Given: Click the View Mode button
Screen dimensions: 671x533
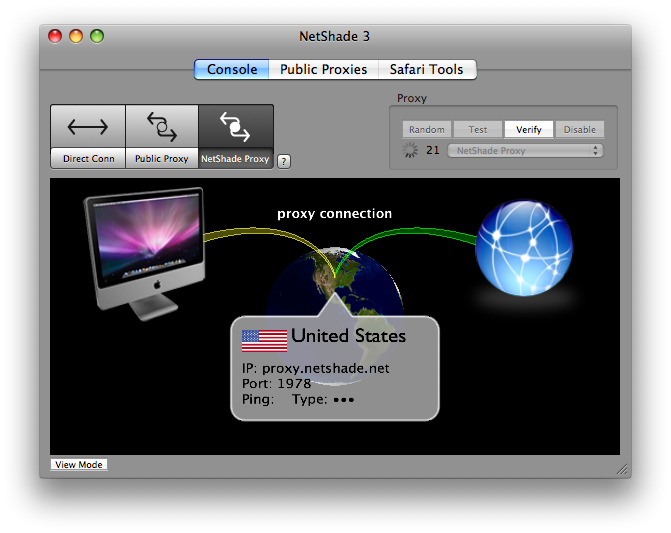Looking at the screenshot, I should pos(79,465).
